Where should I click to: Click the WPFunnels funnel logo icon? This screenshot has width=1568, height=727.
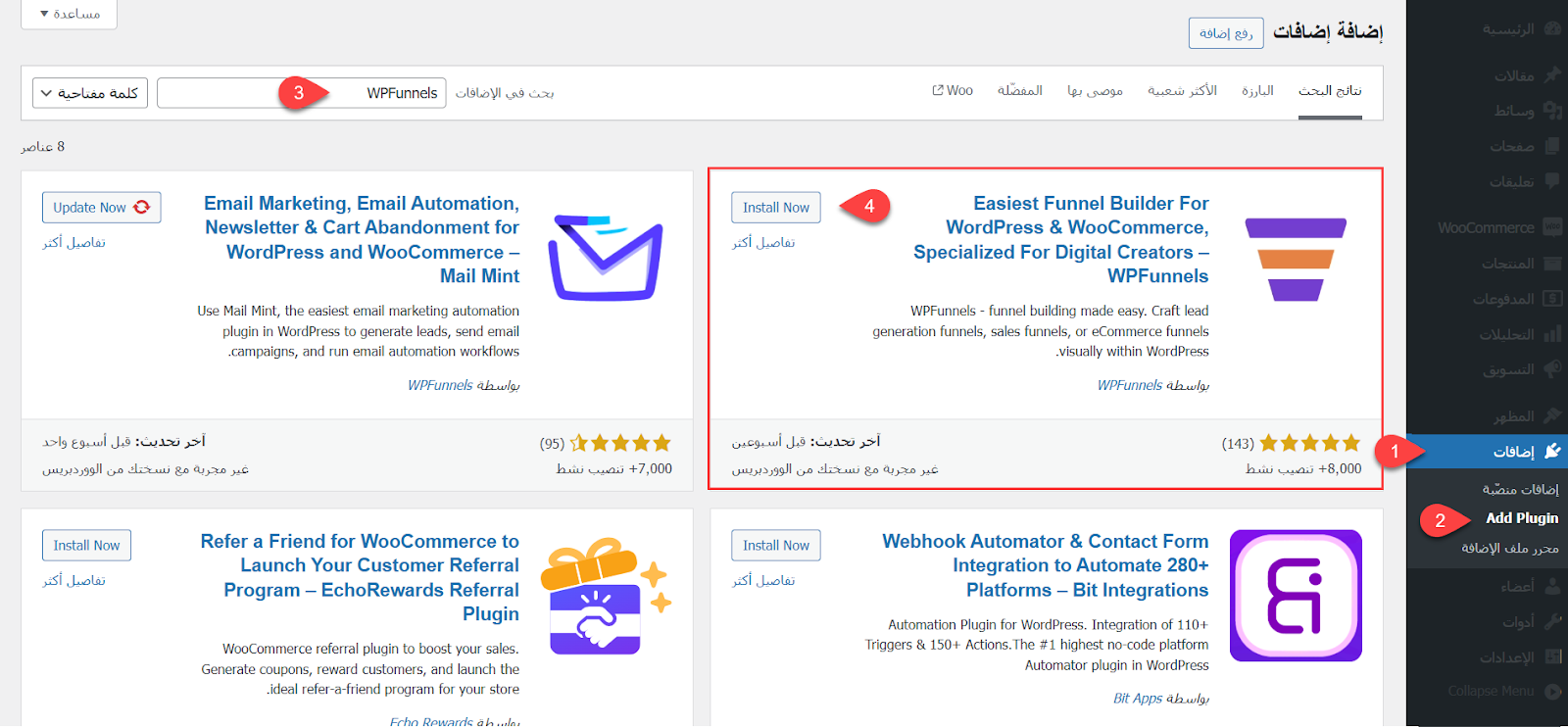click(x=1296, y=260)
